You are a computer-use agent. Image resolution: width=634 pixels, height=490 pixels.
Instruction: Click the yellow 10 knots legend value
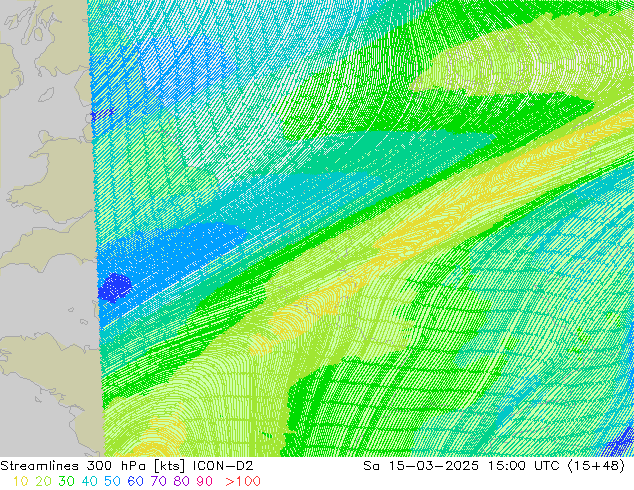click(x=20, y=481)
